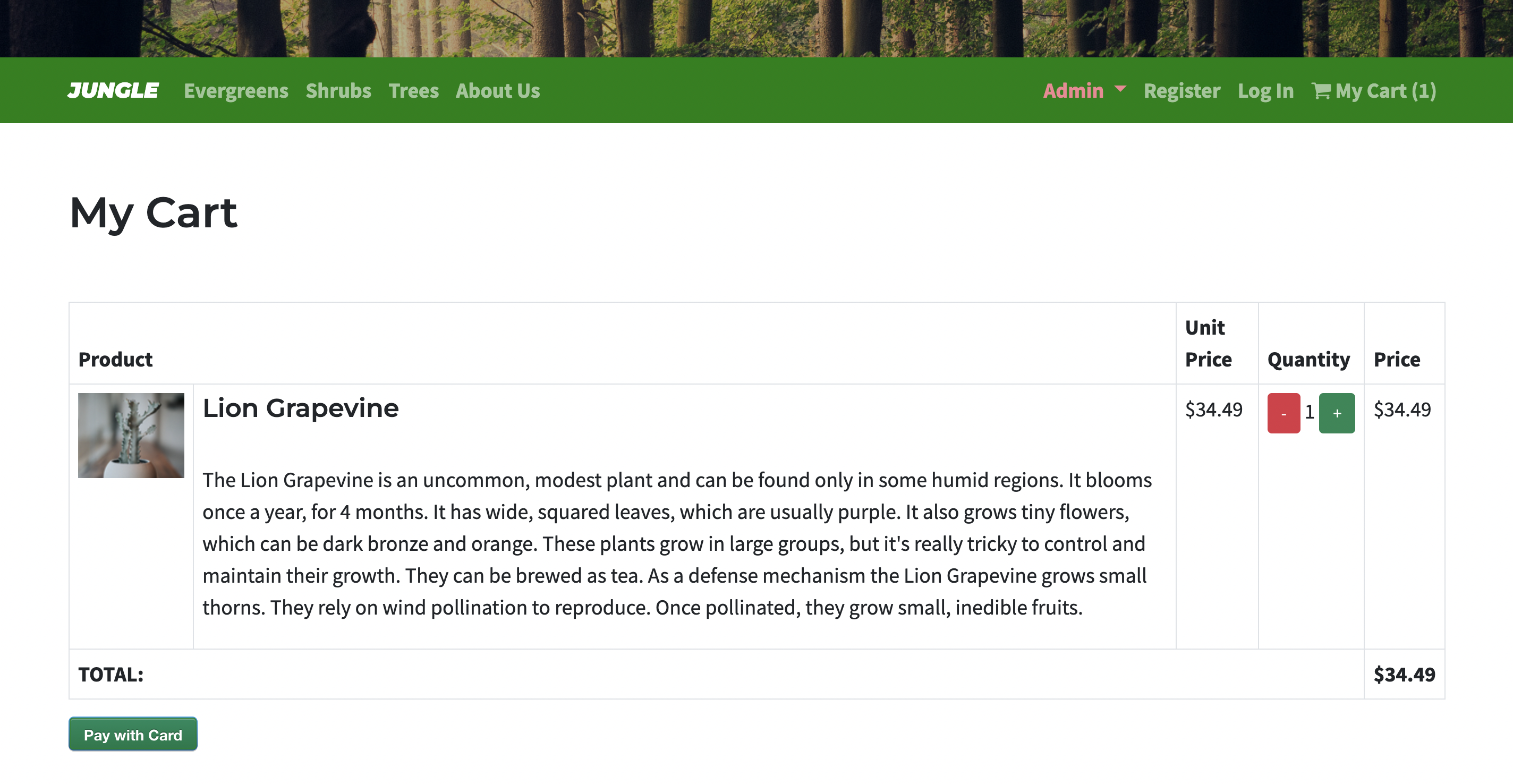Viewport: 1513px width, 784px height.
Task: Select the dropdown caret next to Admin
Action: pyautogui.click(x=1121, y=90)
